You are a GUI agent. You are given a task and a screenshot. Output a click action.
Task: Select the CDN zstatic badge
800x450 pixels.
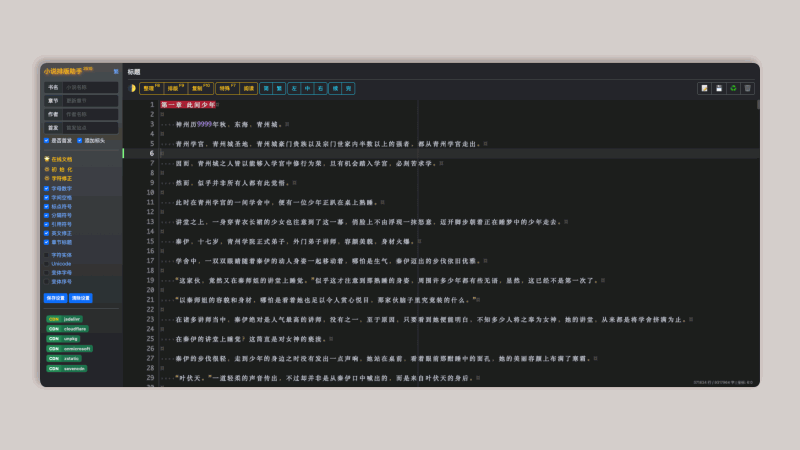click(x=64, y=359)
